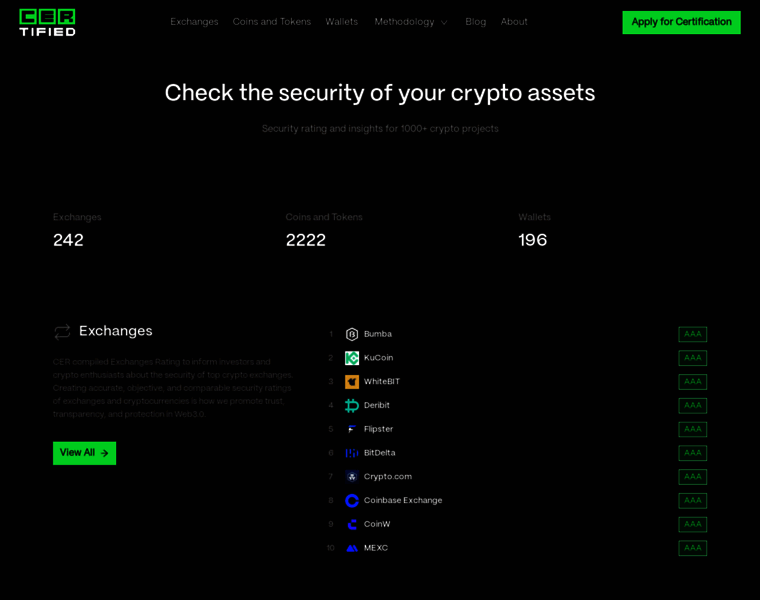Click the Bumba exchange logo icon

click(352, 334)
